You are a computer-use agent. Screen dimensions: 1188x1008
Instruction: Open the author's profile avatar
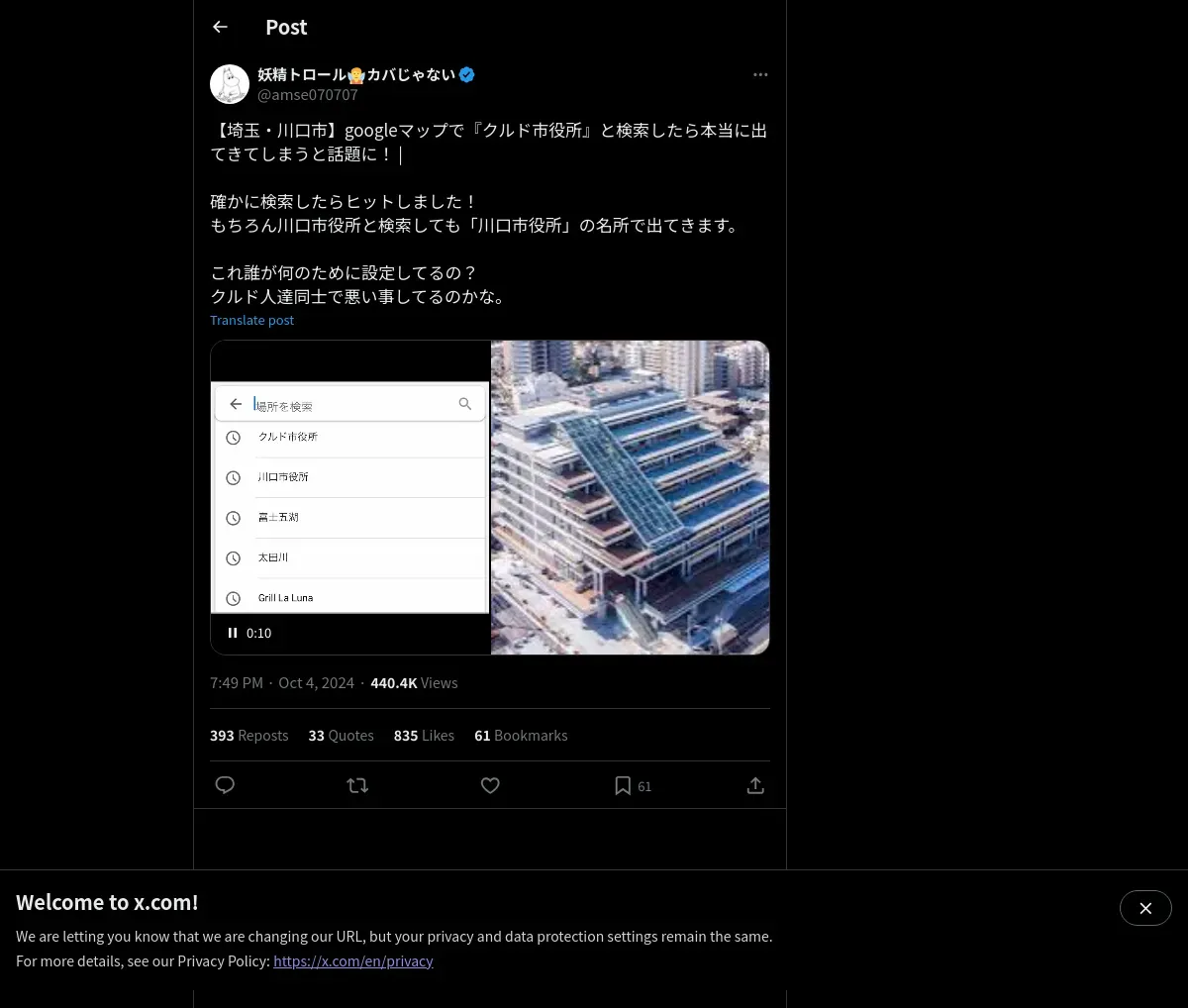click(x=230, y=84)
